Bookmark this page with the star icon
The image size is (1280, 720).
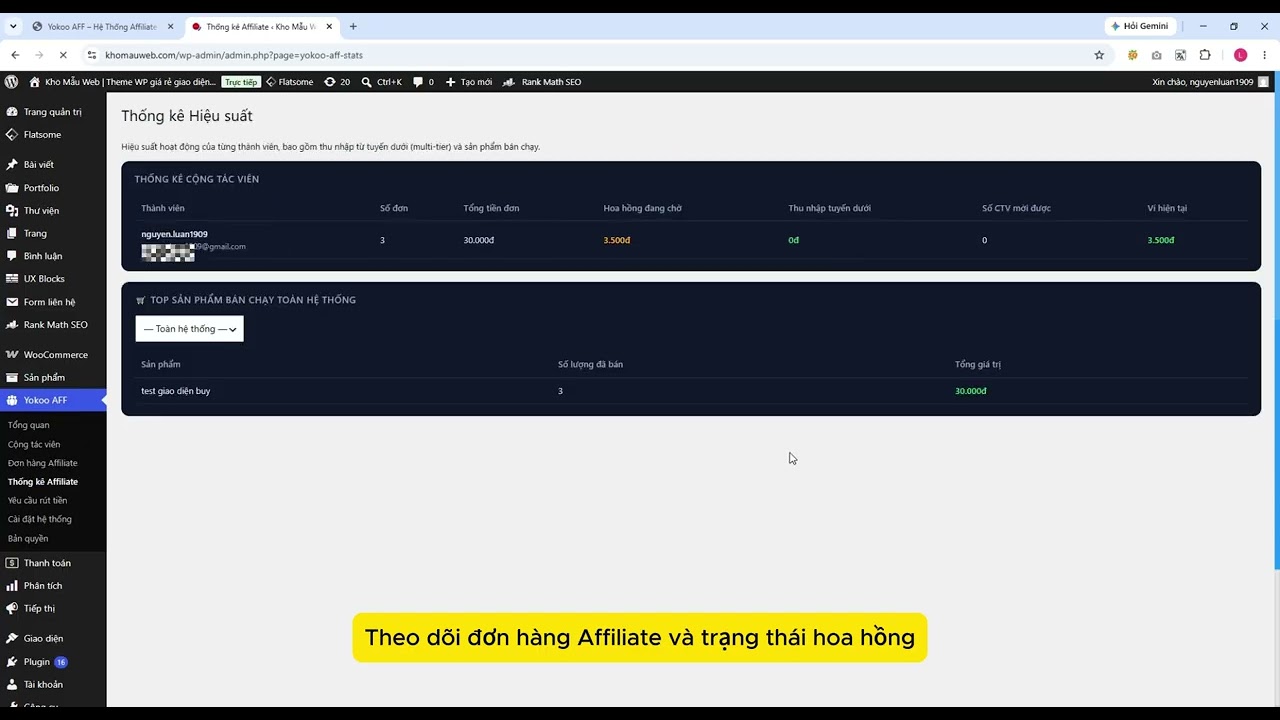tap(1099, 55)
